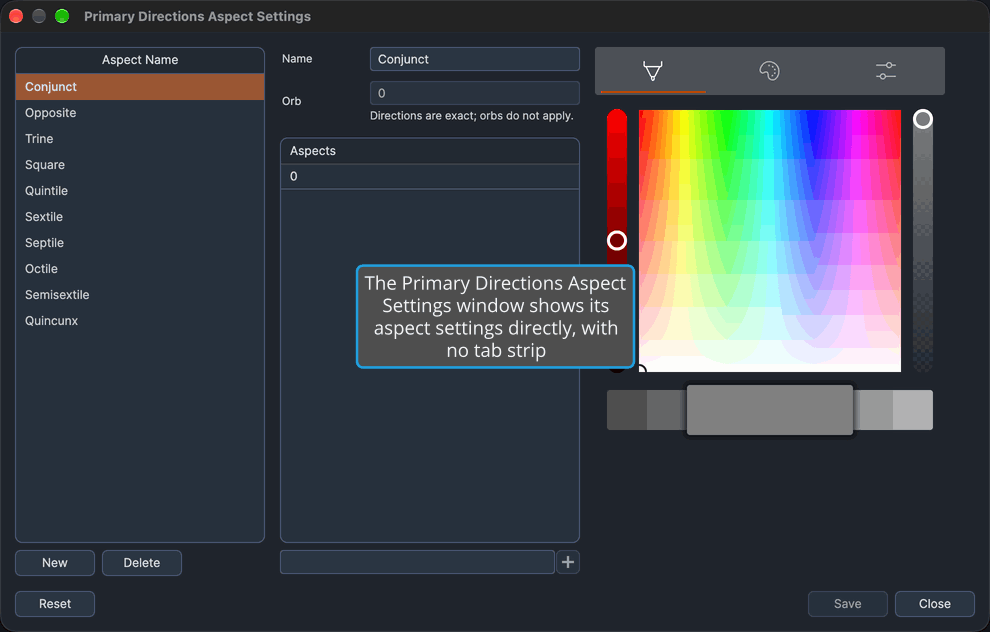Click the New aspect button
The image size is (990, 632).
tap(55, 563)
